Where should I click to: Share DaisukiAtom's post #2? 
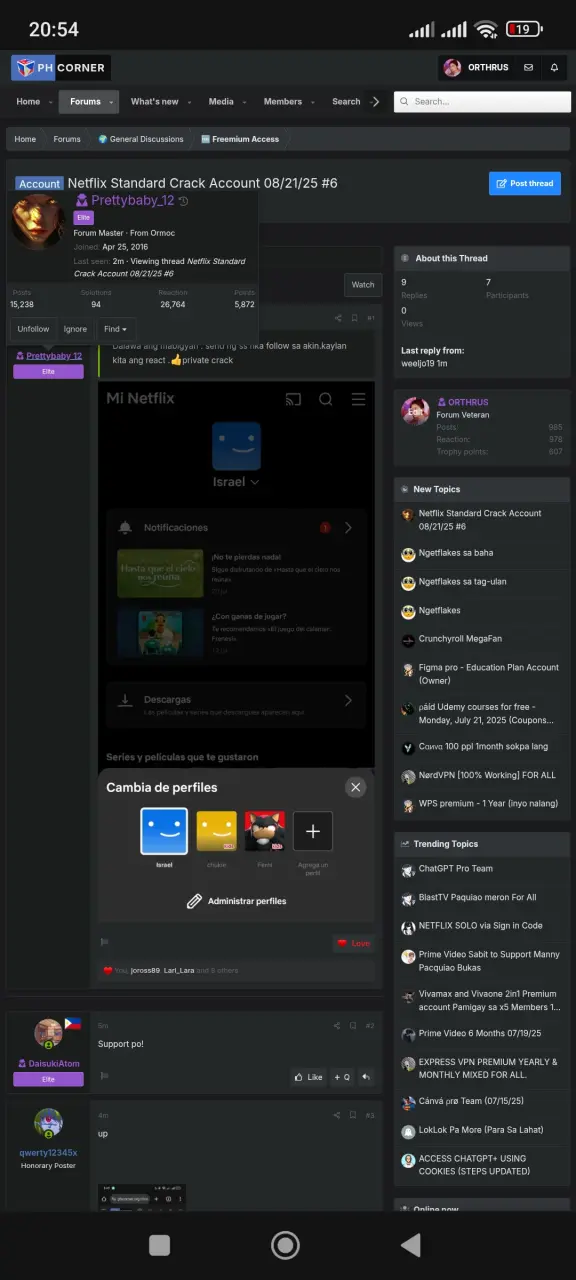coord(337,1025)
